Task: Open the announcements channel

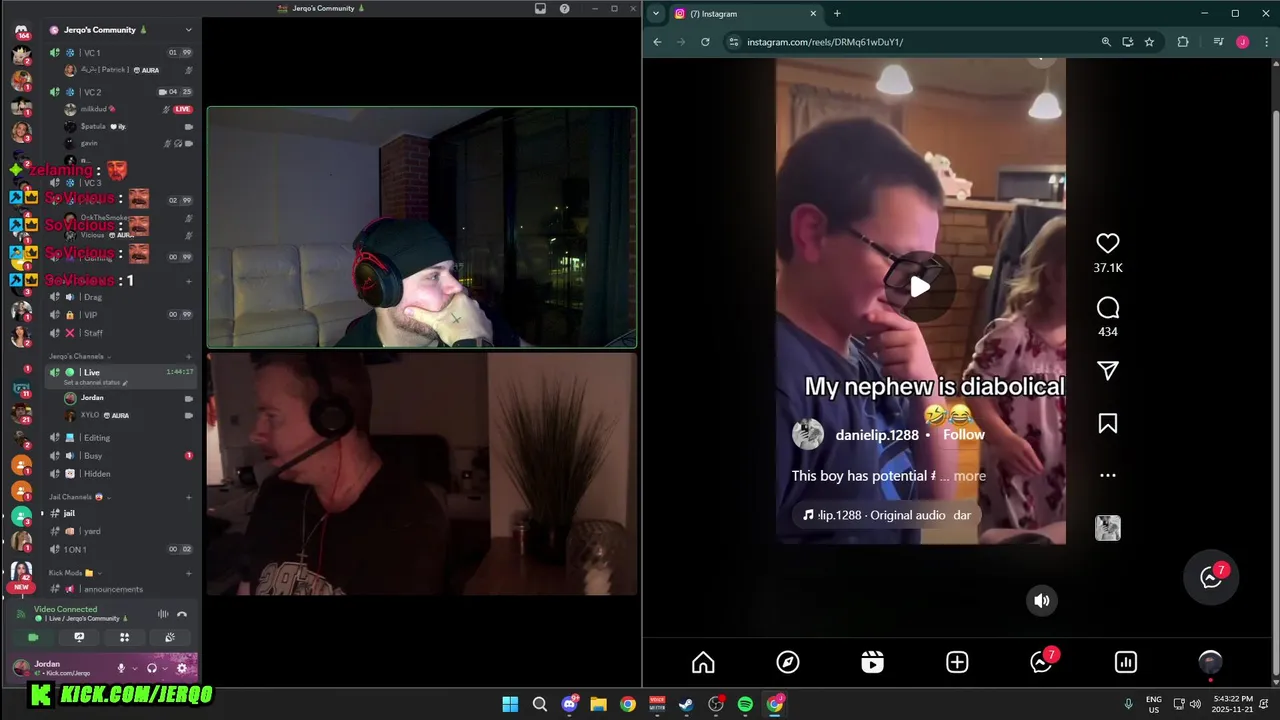Action: tap(120, 589)
